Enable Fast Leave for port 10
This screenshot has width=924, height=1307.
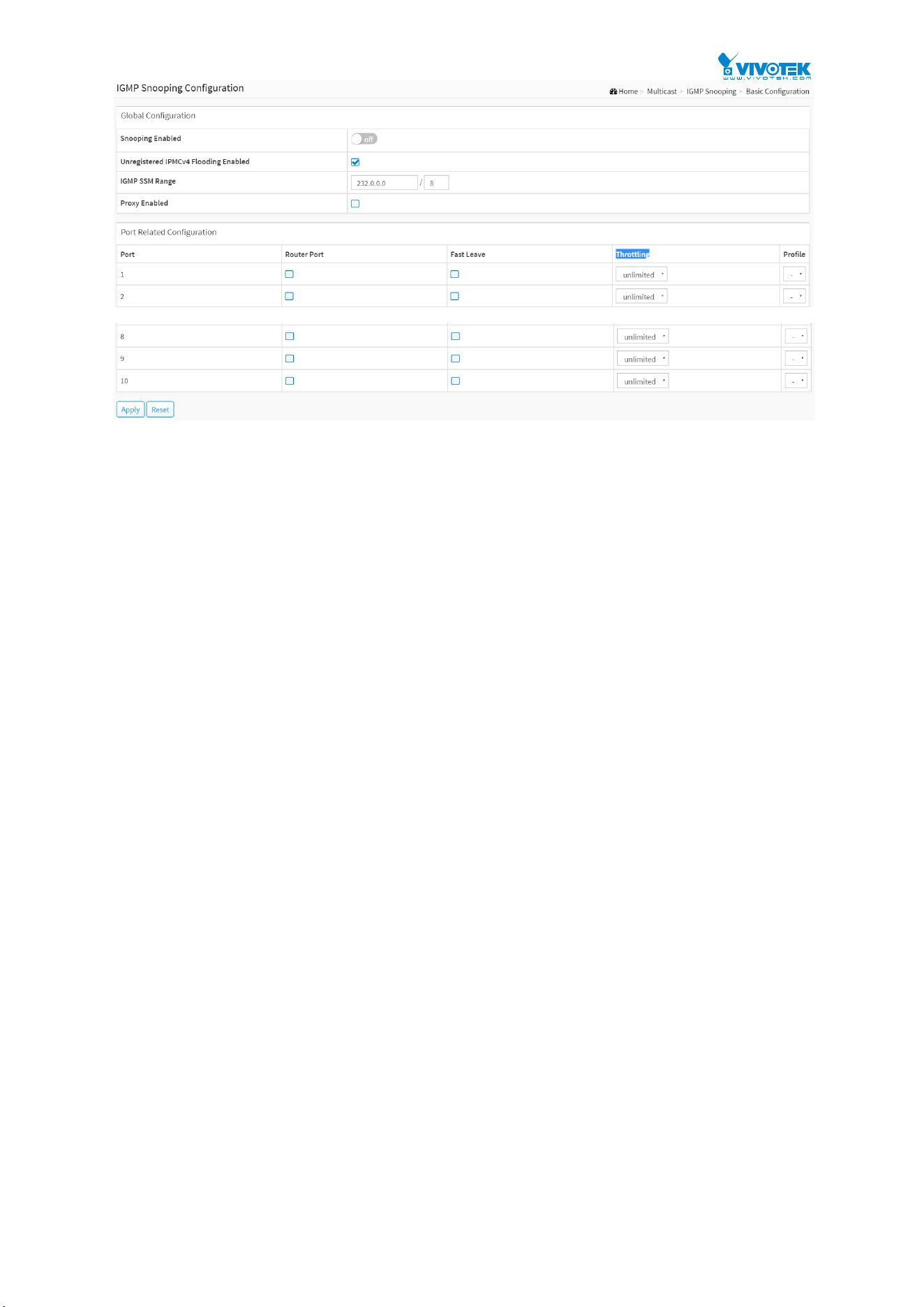click(x=455, y=381)
